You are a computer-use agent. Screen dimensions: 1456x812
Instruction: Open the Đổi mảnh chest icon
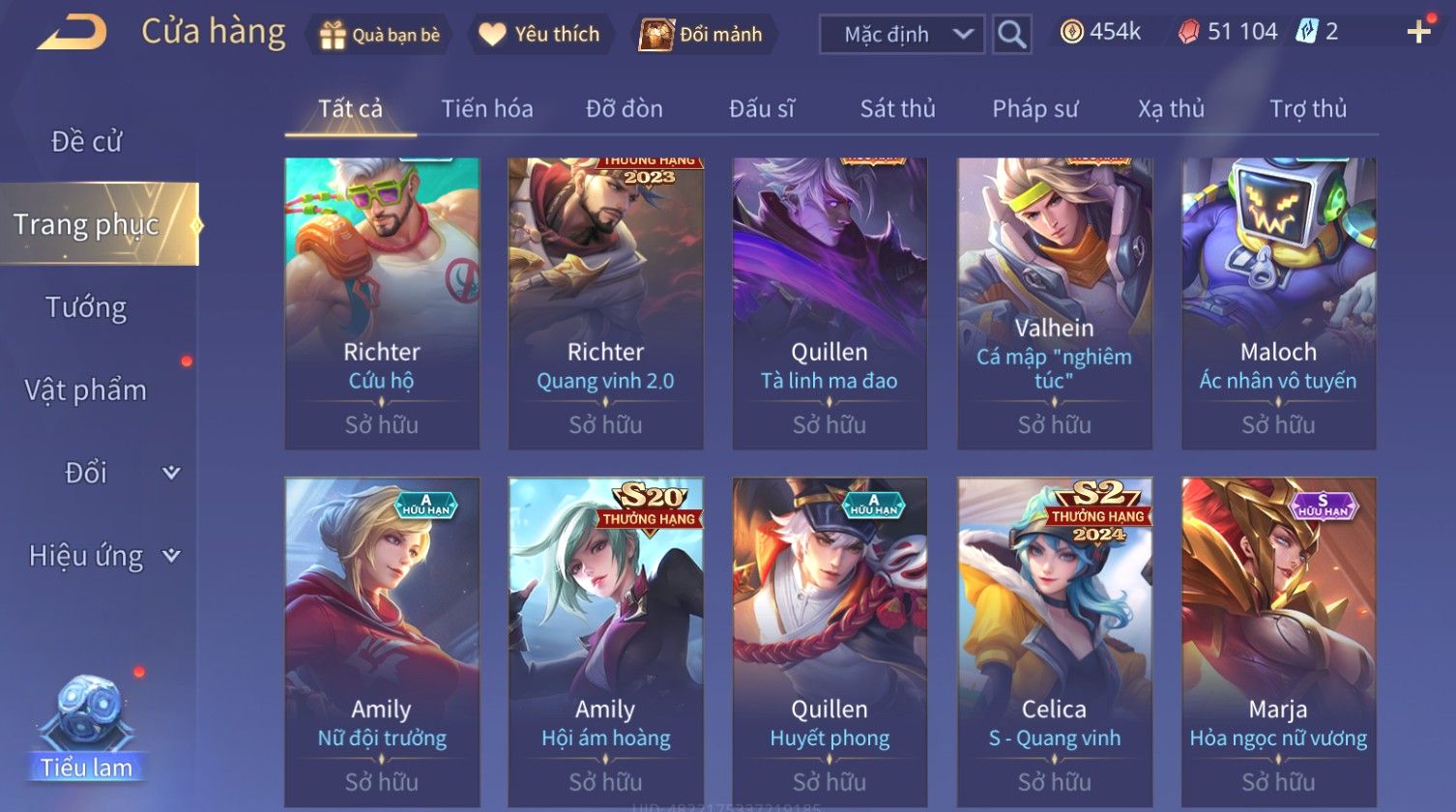[x=655, y=35]
